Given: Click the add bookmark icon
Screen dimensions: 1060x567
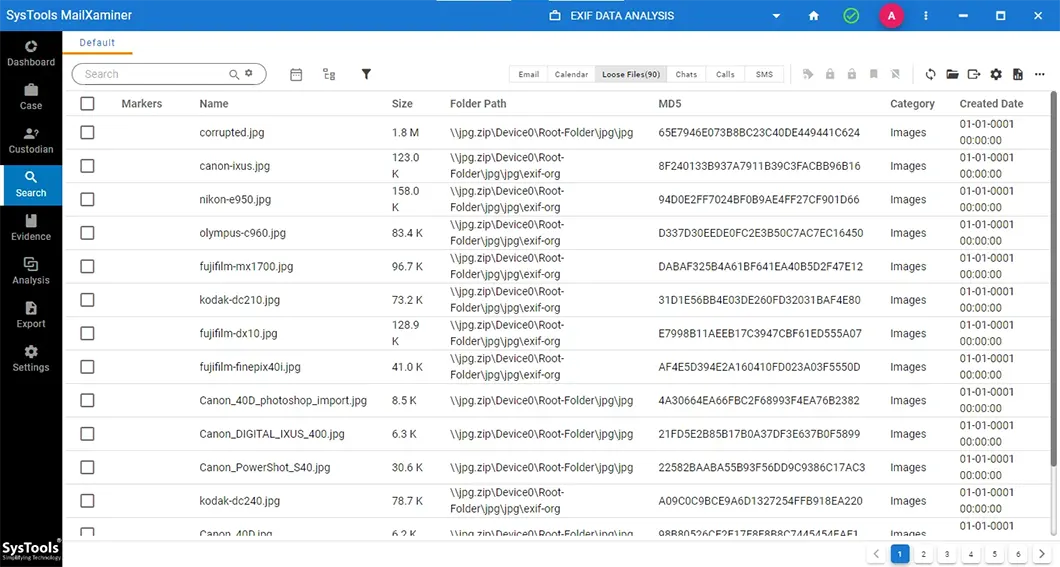Looking at the screenshot, I should point(873,74).
